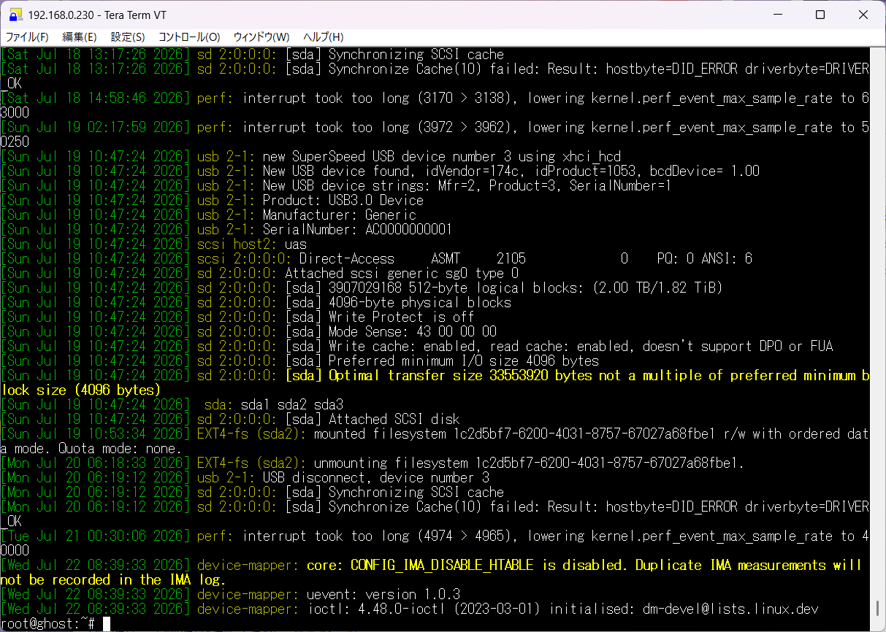Click '[Tue Jul 21 00:30:06 2026]' timestamp
Viewport: 886px width, 632px height.
pos(95,536)
